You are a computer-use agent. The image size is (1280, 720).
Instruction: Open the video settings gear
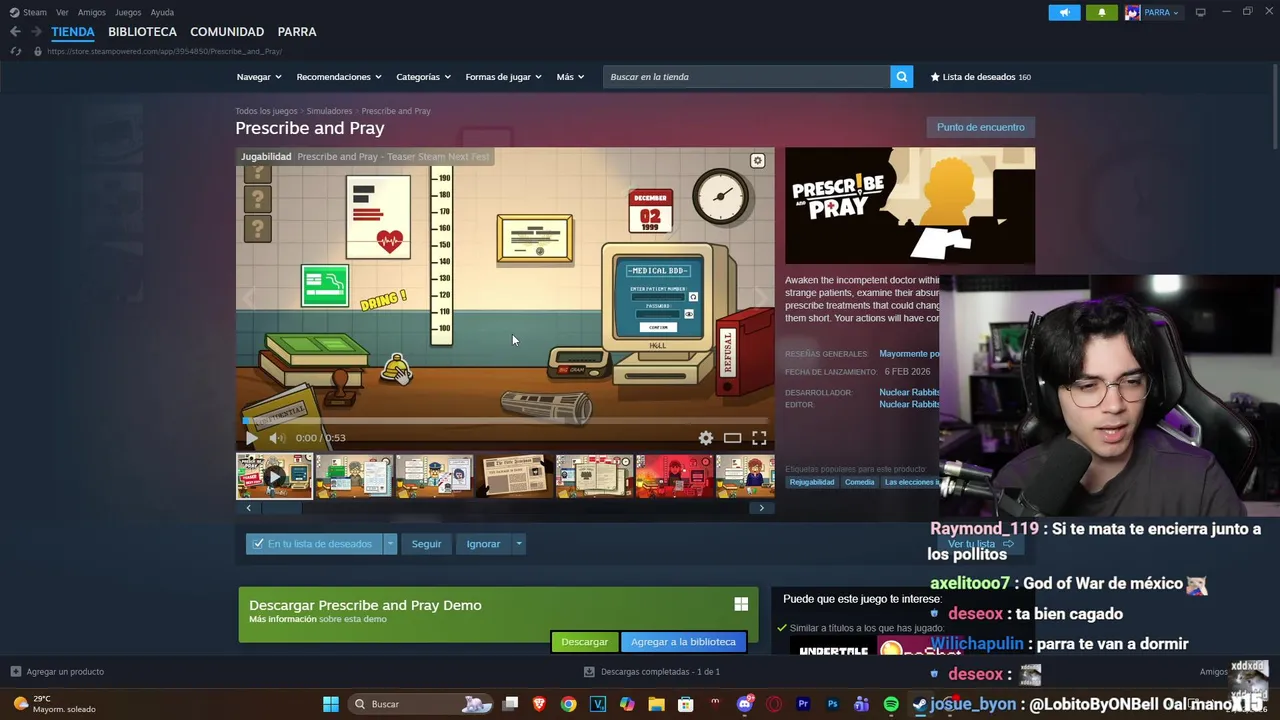point(706,438)
